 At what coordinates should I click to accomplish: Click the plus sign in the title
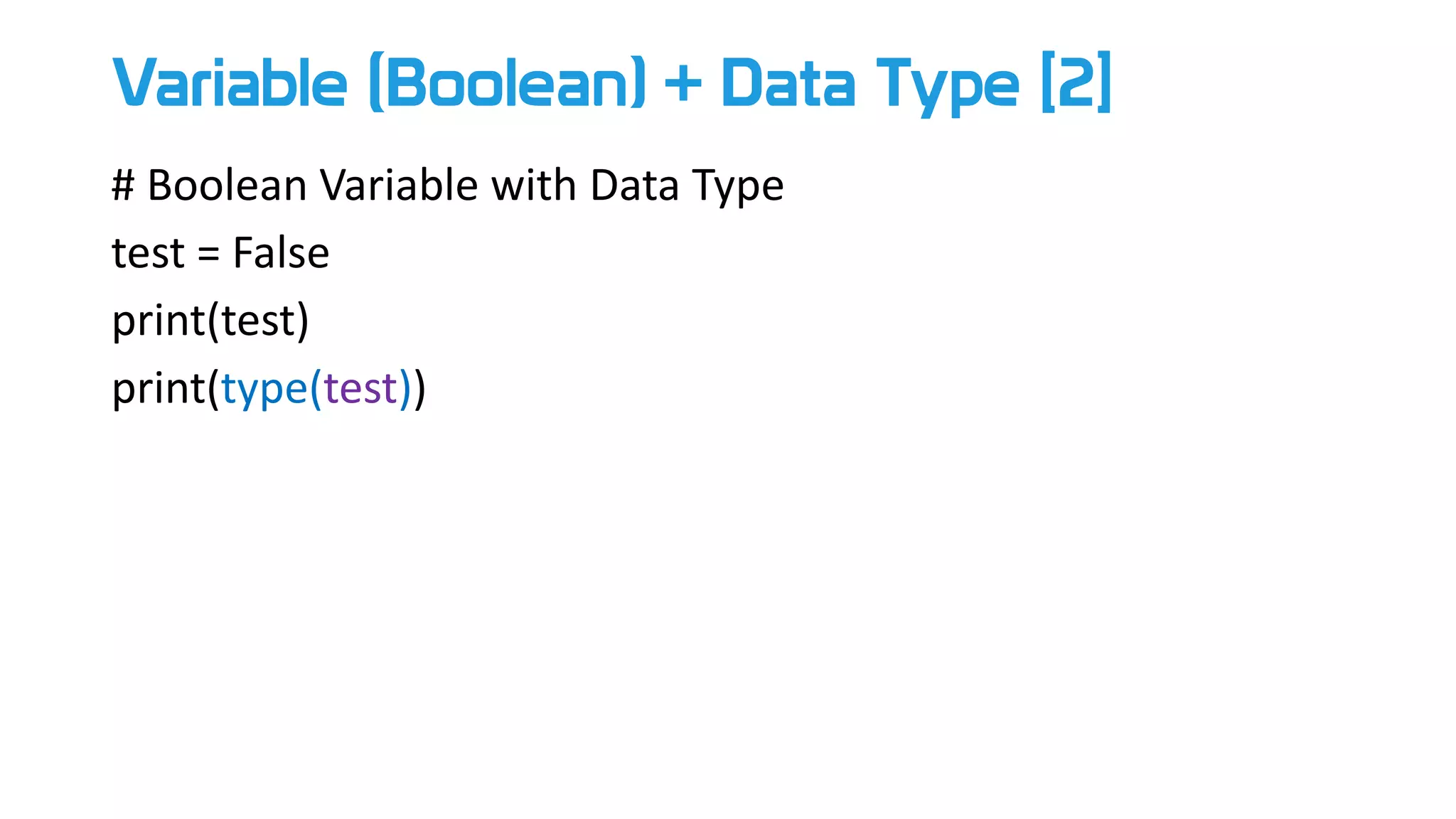tap(683, 85)
